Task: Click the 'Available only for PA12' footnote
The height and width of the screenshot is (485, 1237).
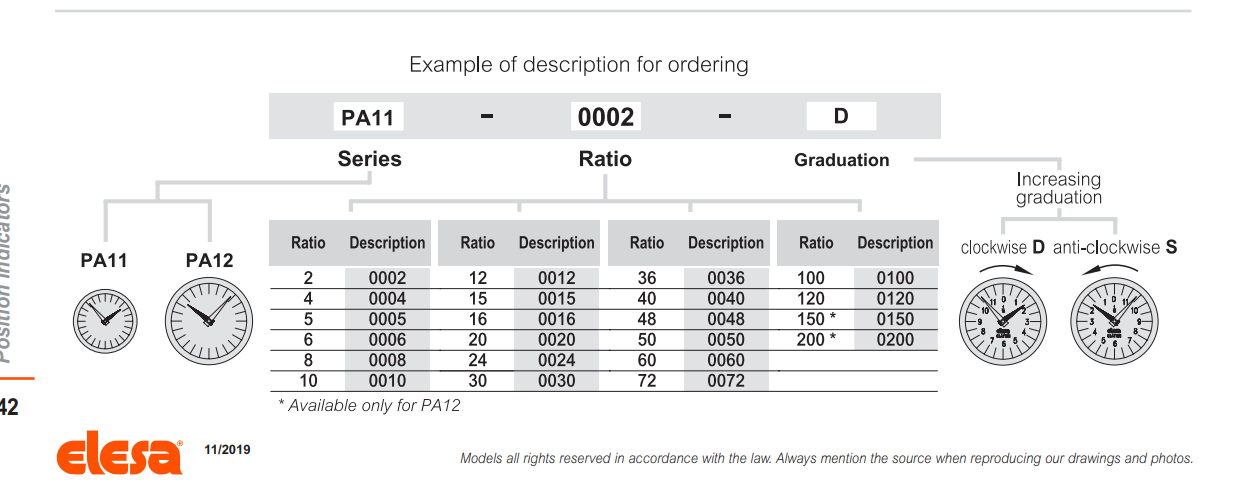Action: click(369, 405)
